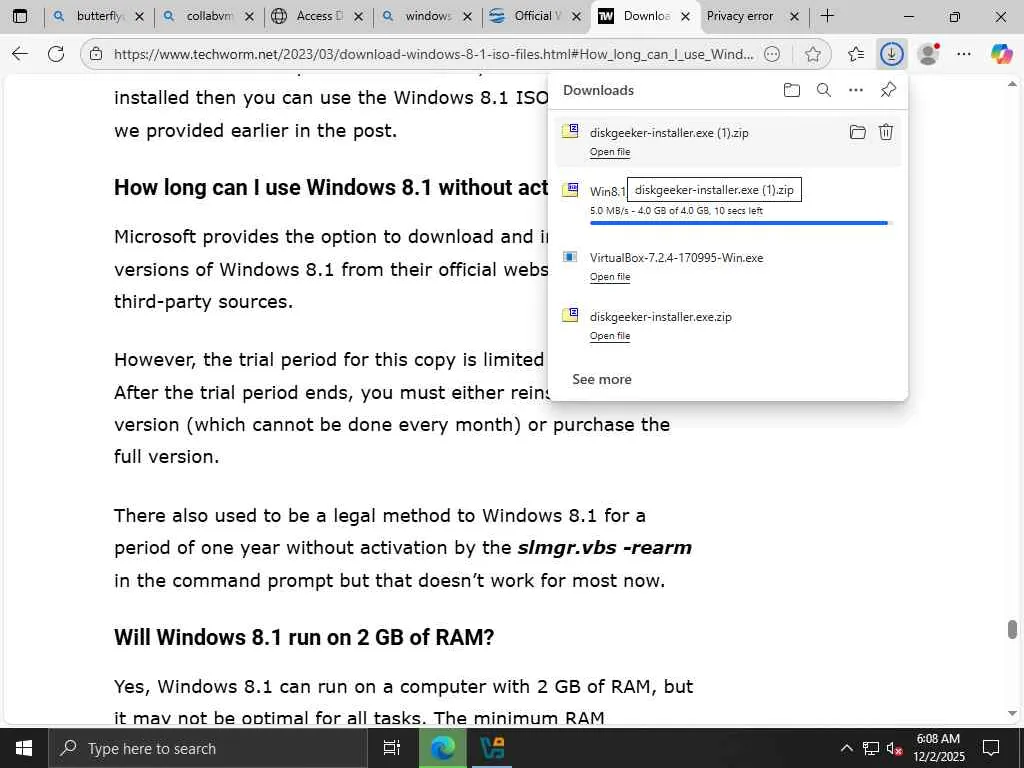
Task: Open More options in Downloads panel
Action: pyautogui.click(x=856, y=90)
